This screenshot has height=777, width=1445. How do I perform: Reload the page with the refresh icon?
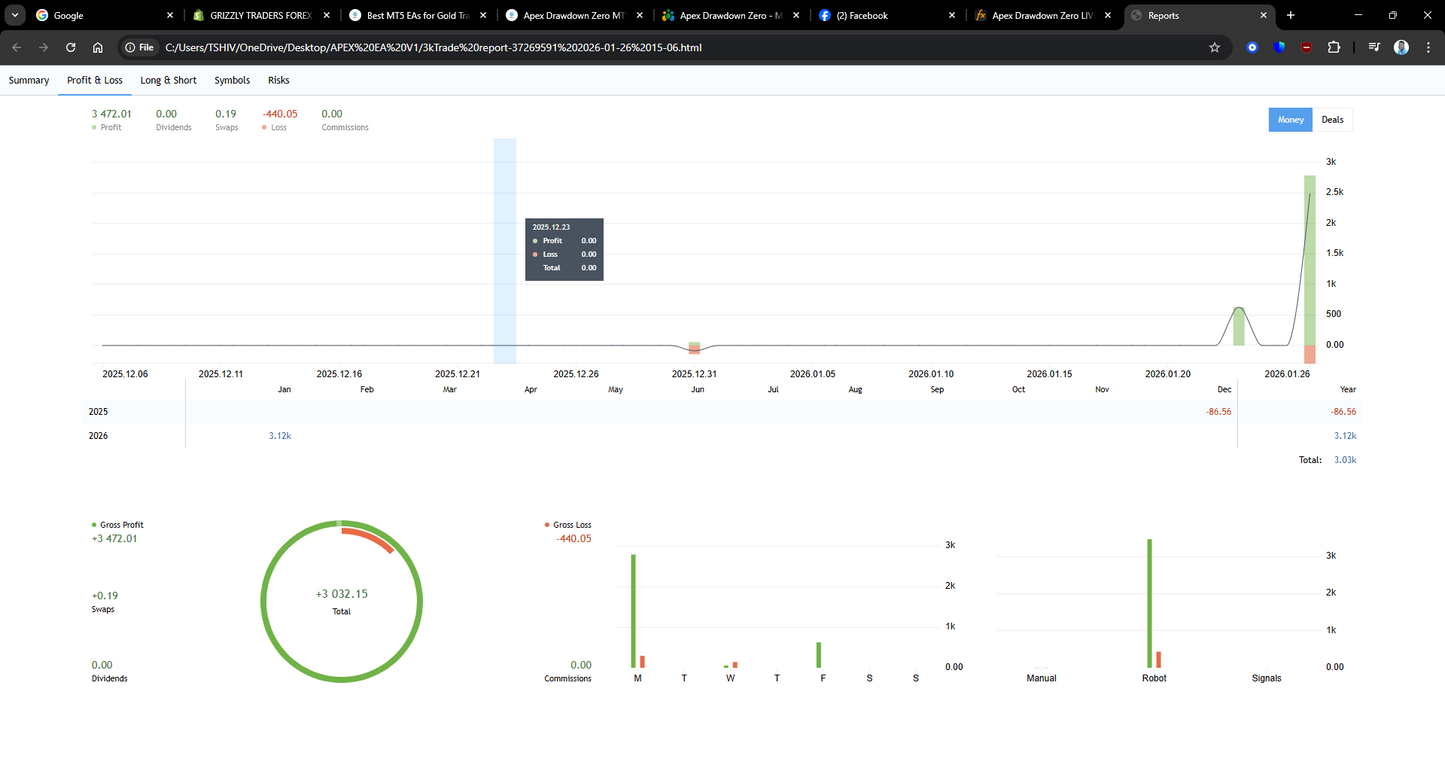[70, 47]
